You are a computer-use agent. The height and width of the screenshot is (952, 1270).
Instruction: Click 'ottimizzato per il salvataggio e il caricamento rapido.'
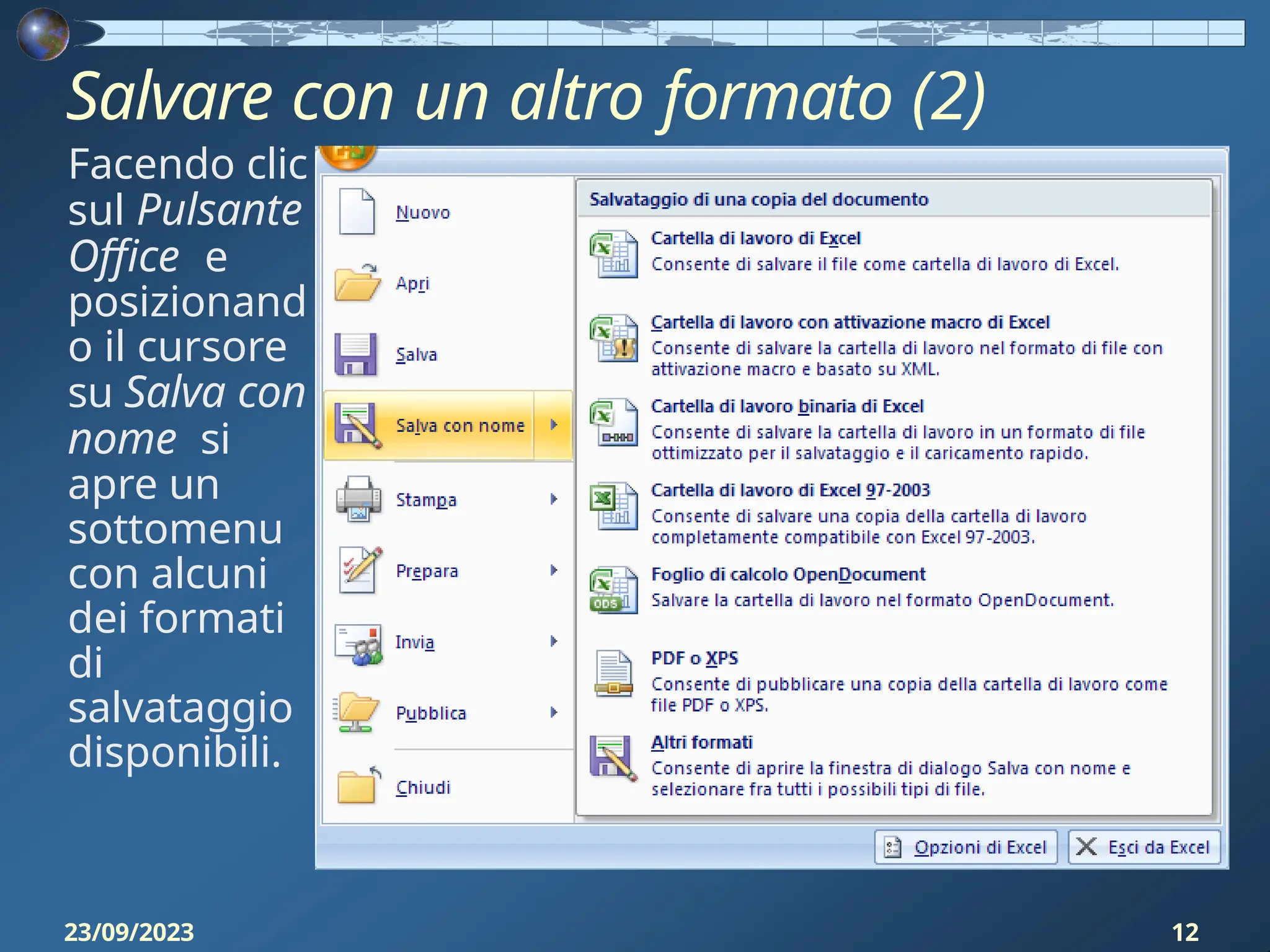tap(870, 453)
